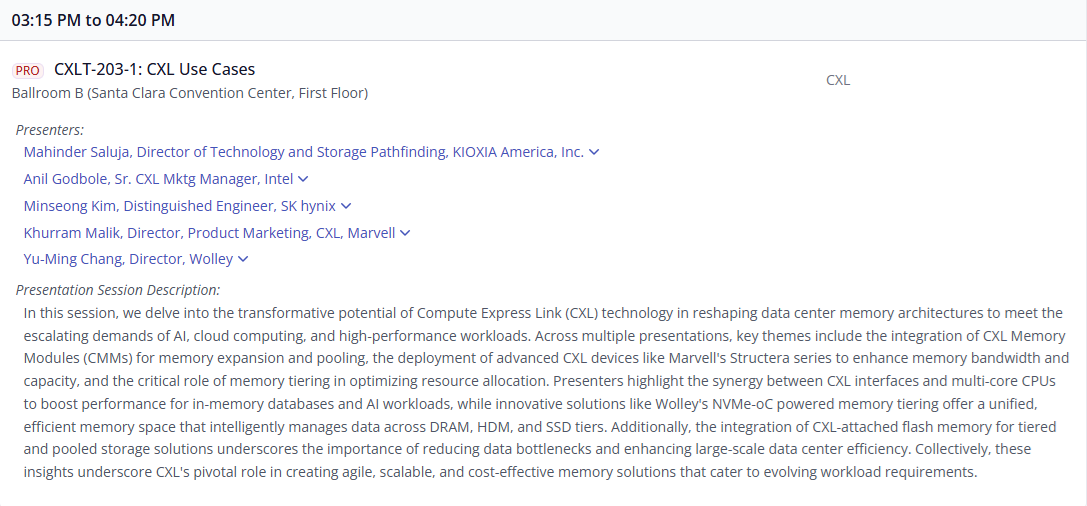
Task: Open the chevron after Khurram Malik, Marvell
Action: pos(406,233)
